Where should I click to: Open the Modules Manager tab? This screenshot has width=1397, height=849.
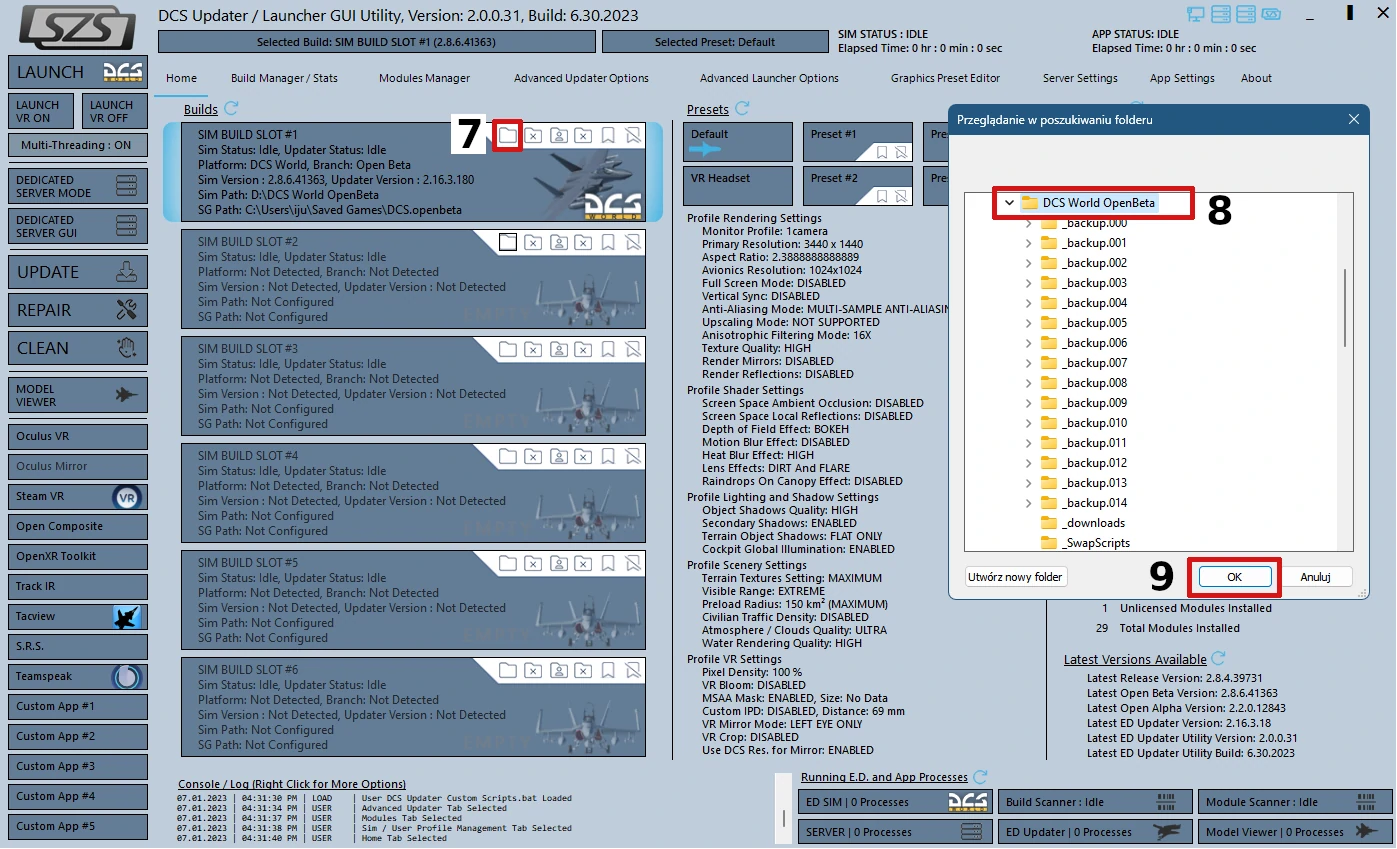point(424,78)
